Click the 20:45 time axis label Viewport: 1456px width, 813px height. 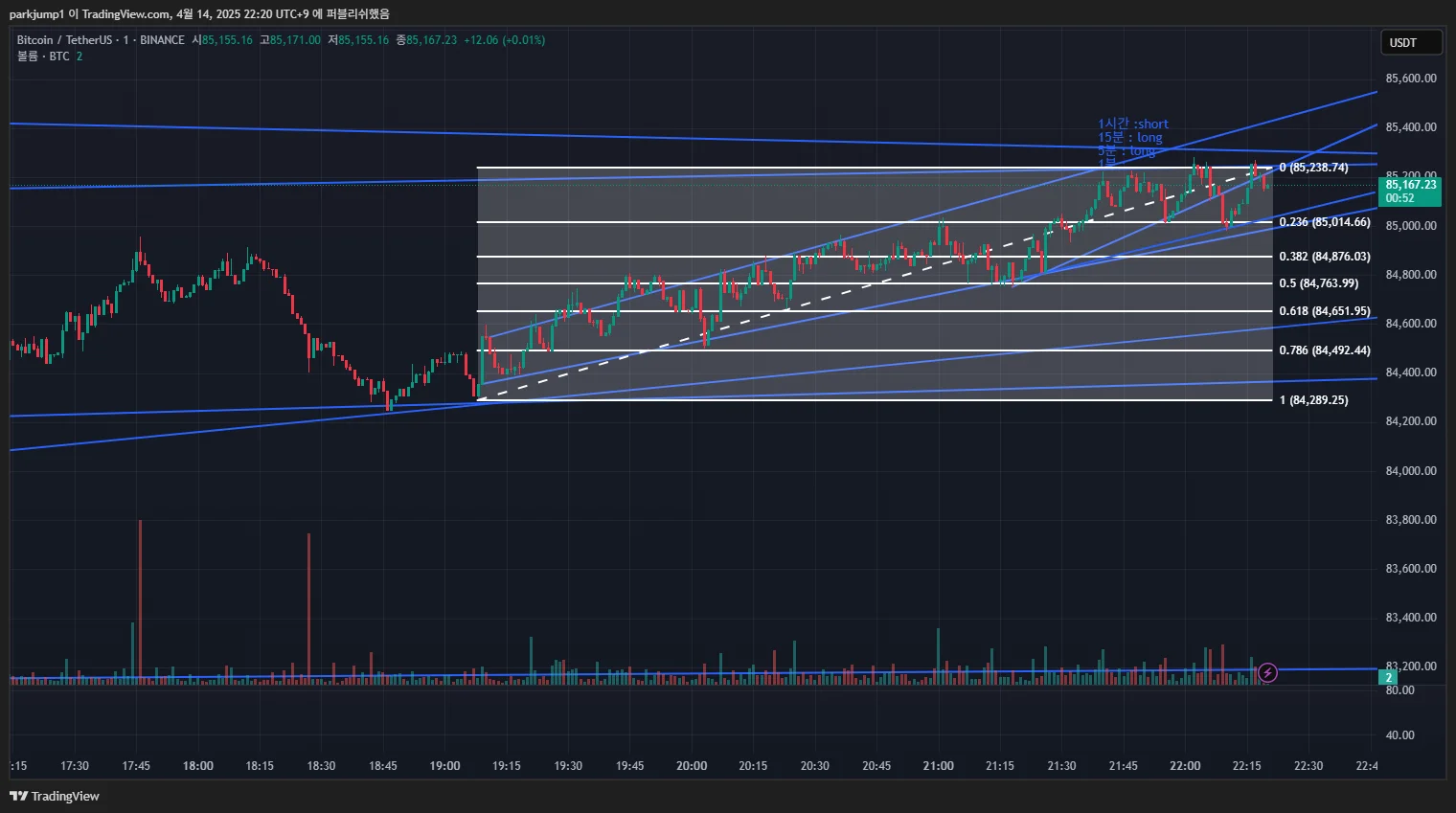click(876, 766)
